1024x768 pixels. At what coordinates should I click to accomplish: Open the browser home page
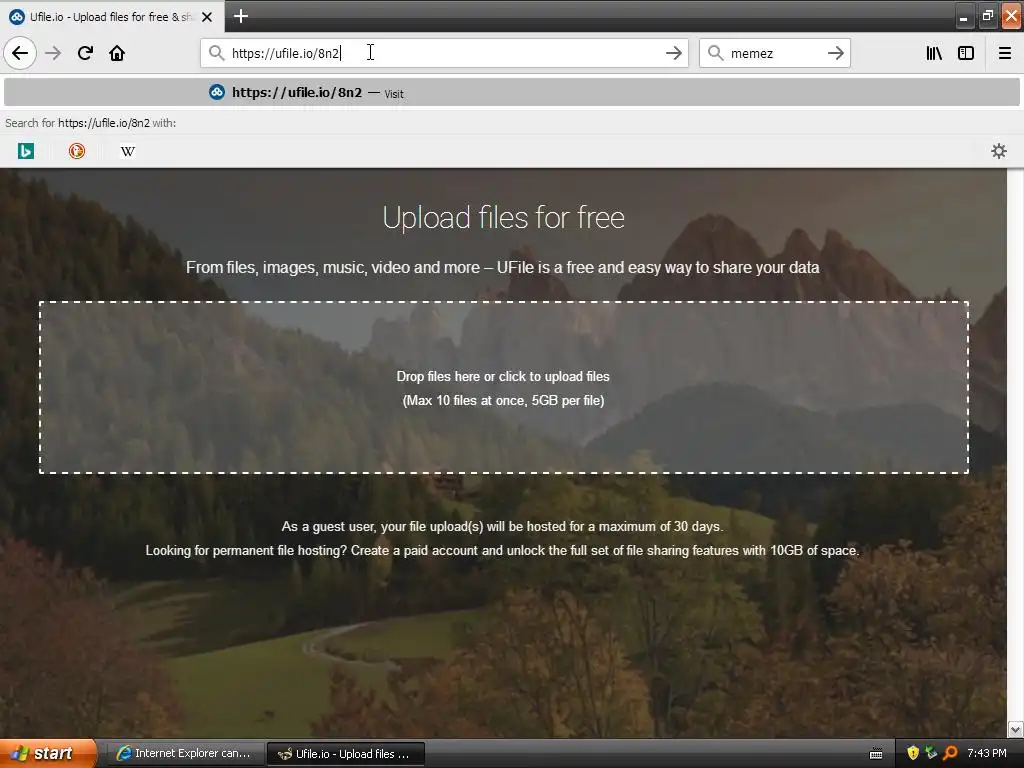(x=117, y=53)
